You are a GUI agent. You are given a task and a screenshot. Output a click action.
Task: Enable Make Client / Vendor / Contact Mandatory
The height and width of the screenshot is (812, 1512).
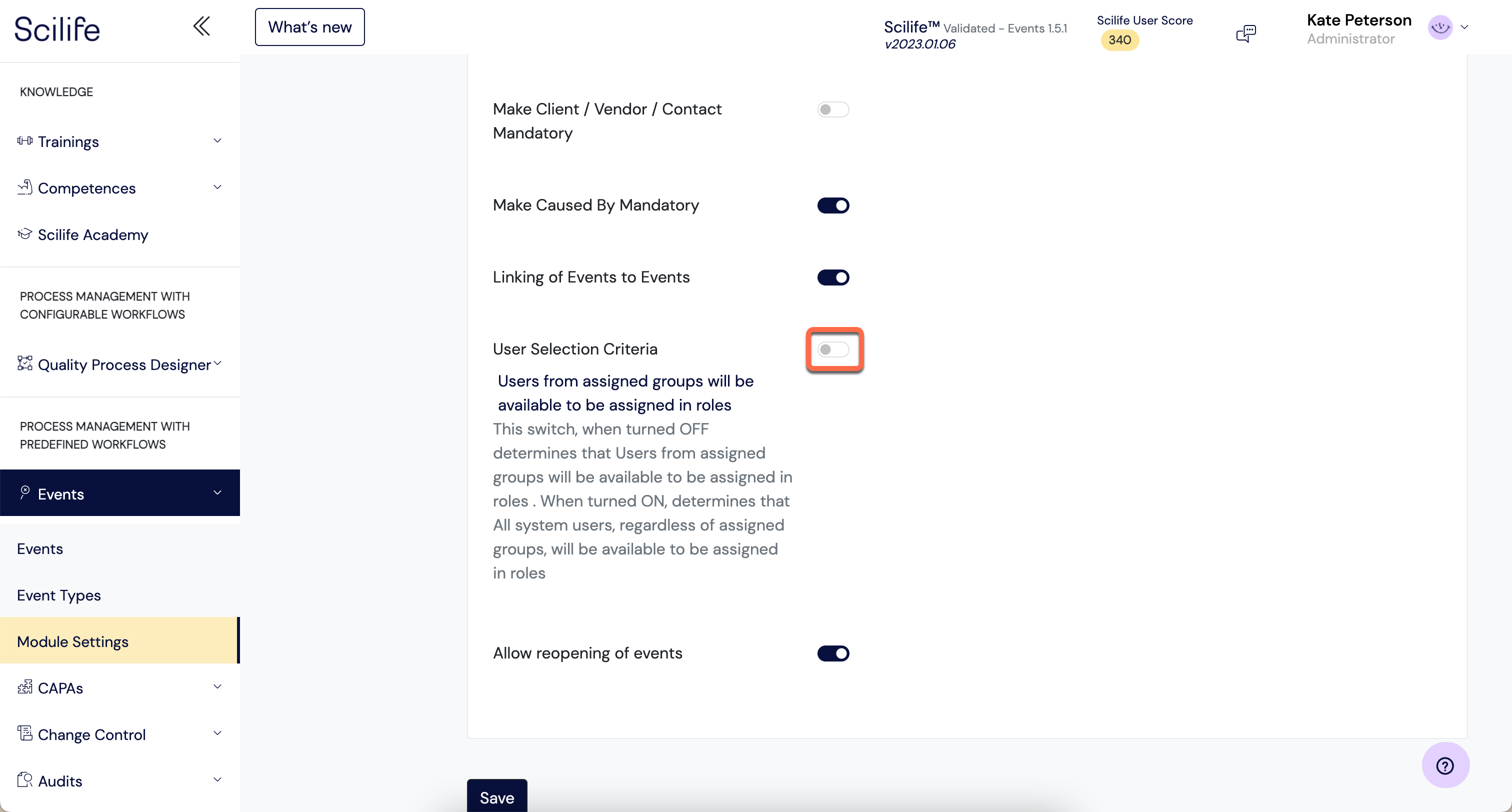pos(833,110)
